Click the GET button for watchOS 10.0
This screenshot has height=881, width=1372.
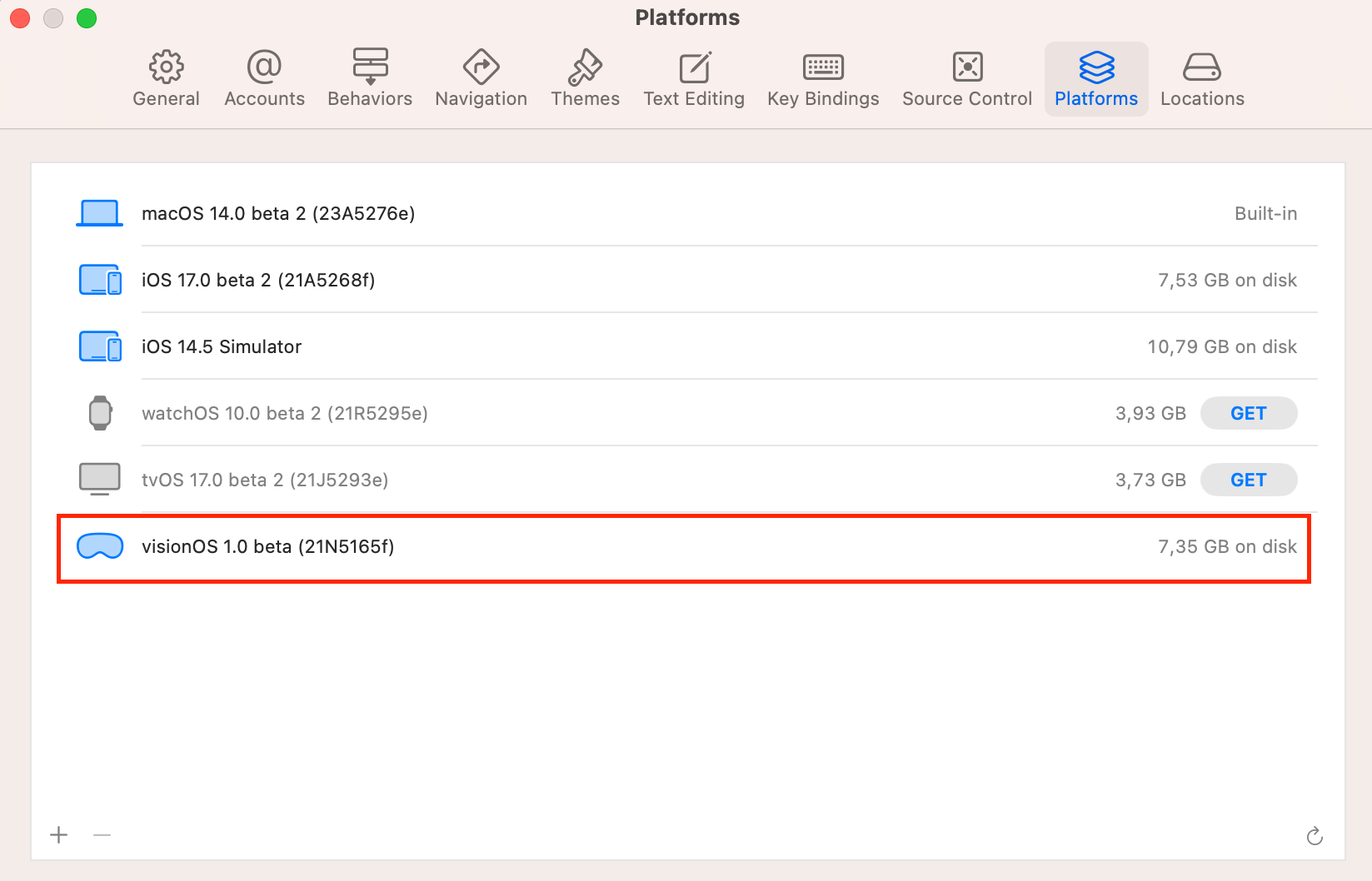point(1248,413)
